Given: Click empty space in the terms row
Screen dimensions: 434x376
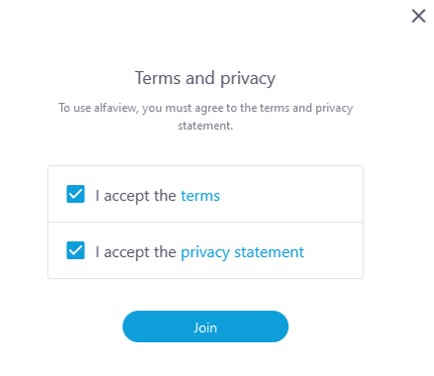Looking at the screenshot, I should click(x=290, y=194).
